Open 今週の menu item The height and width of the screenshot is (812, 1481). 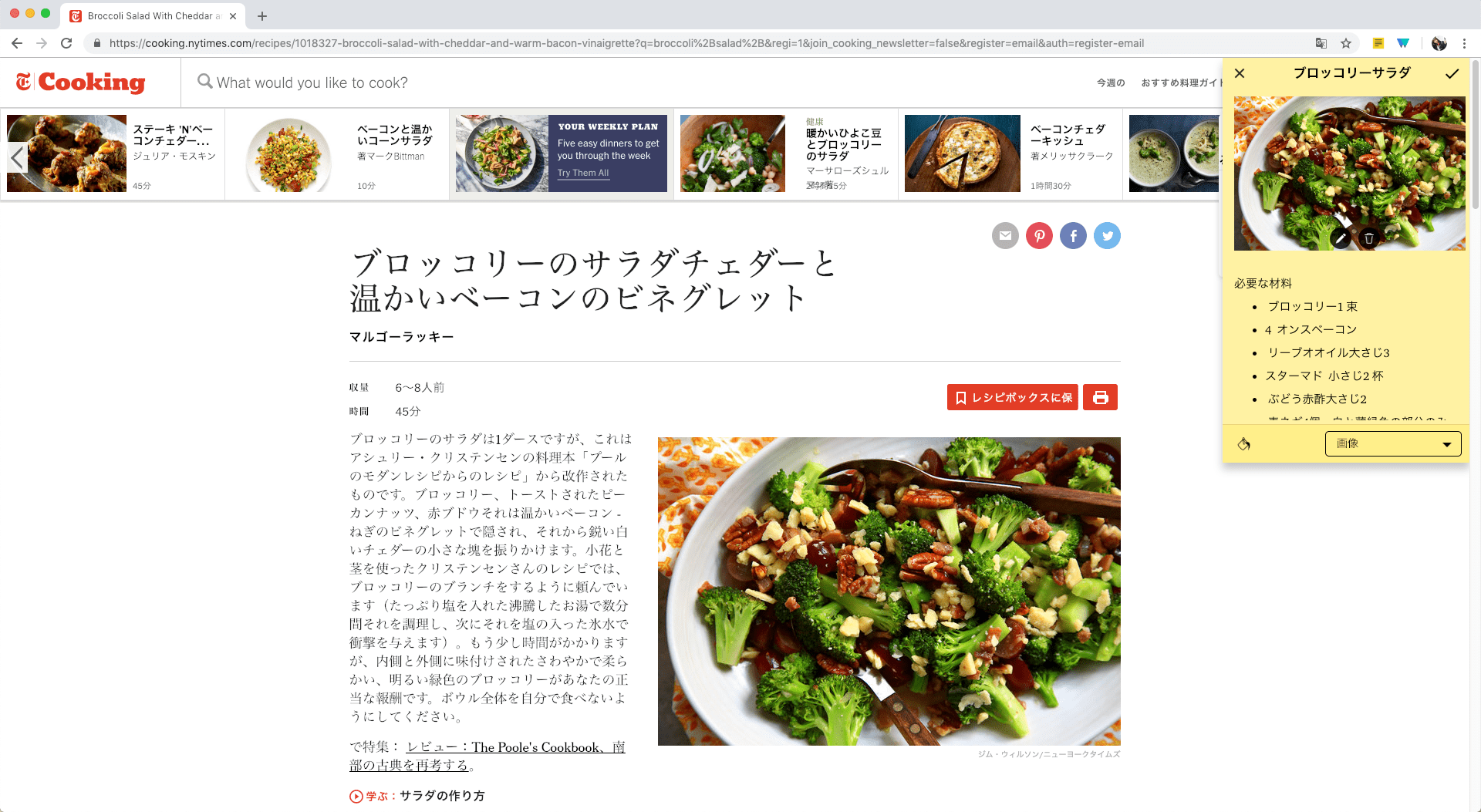1111,83
